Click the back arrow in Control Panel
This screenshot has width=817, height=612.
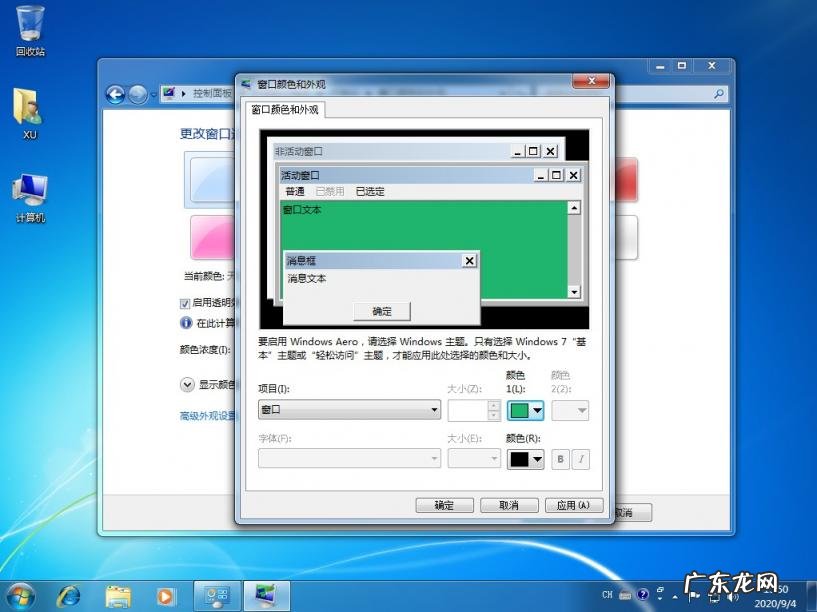[115, 94]
